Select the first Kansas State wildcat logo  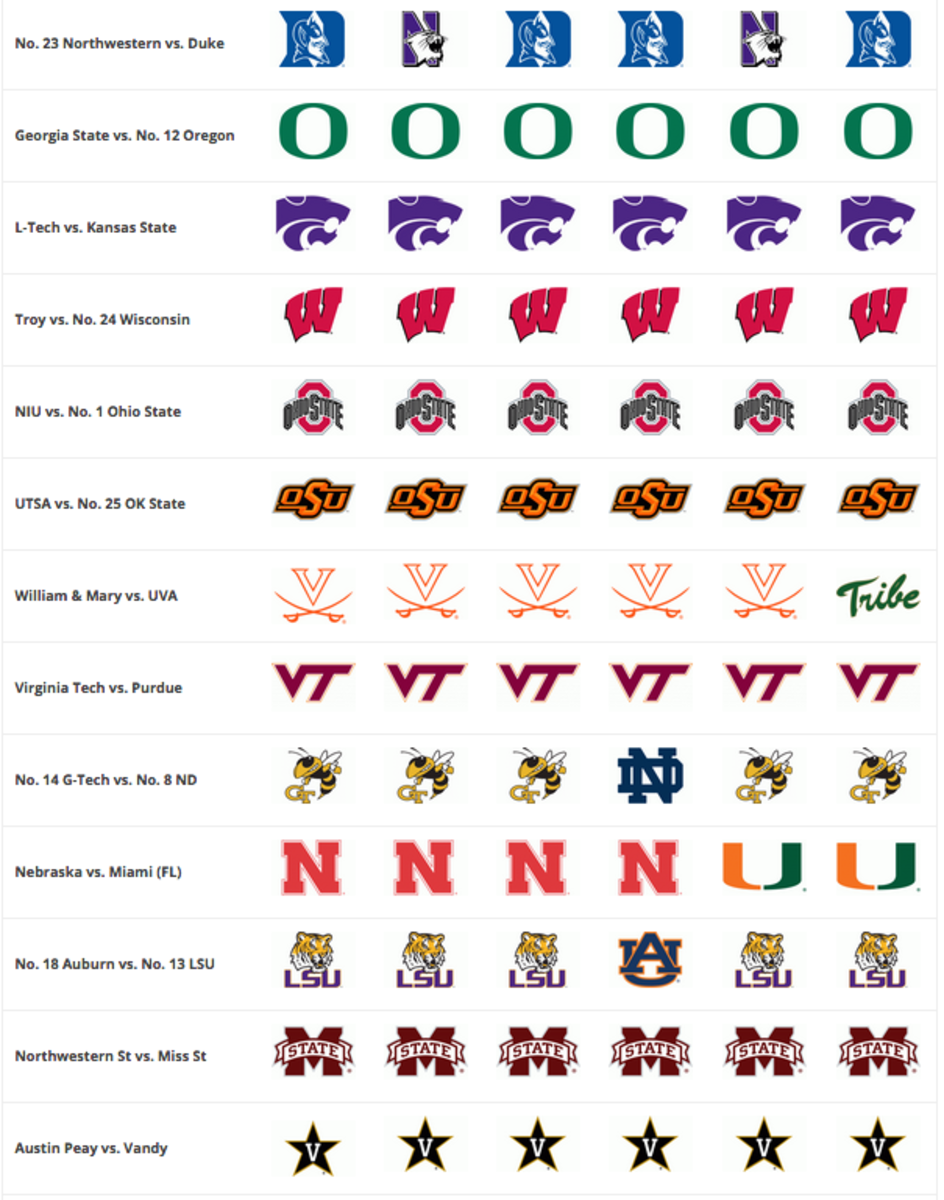click(313, 224)
